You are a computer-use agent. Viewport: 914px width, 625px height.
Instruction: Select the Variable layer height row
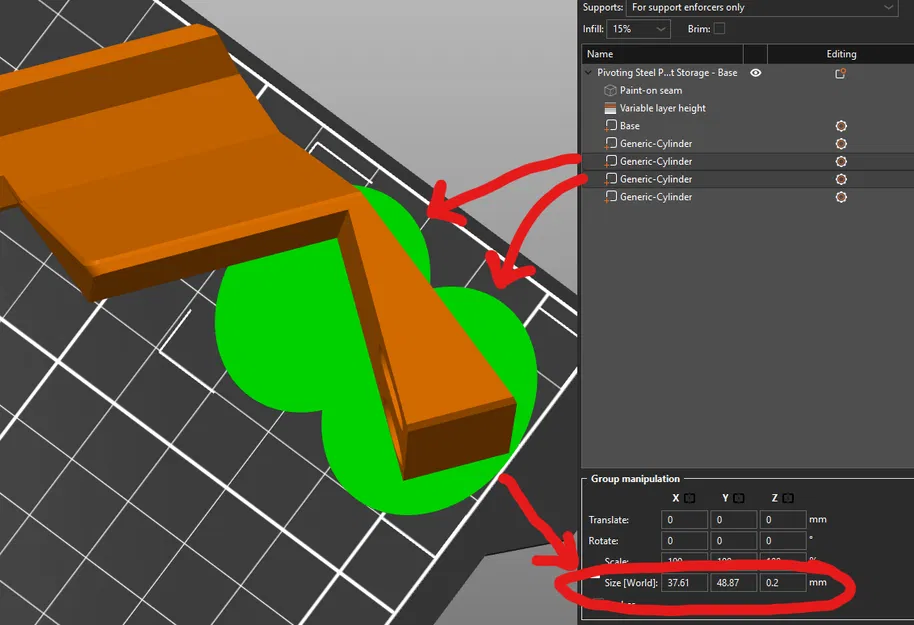[x=747, y=108]
